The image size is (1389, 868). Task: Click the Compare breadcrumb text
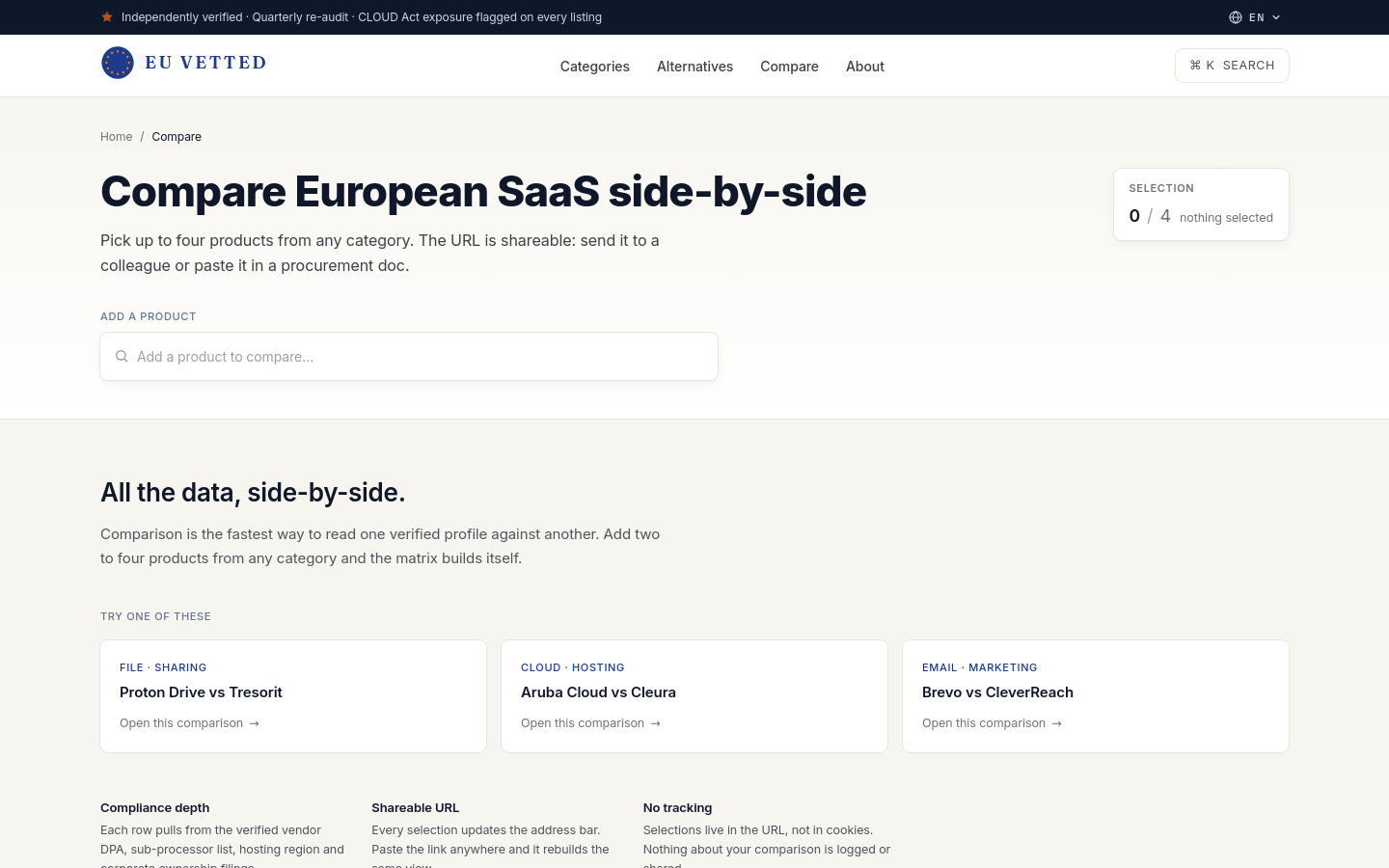(177, 137)
